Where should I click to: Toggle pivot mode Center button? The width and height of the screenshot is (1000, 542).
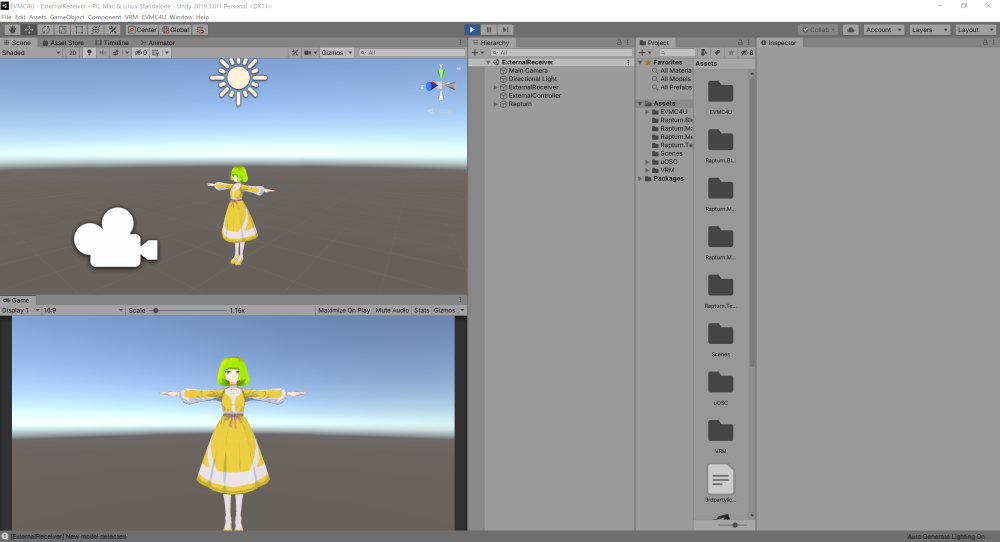pyautogui.click(x=142, y=29)
